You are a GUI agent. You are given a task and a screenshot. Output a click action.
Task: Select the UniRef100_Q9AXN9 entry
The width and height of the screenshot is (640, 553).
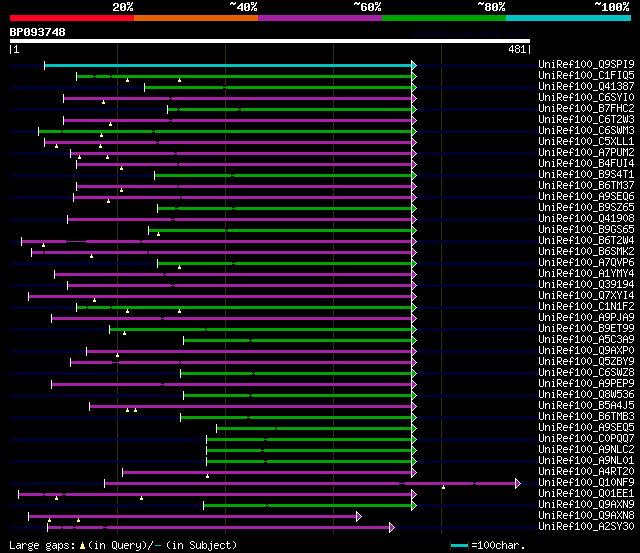(586, 504)
